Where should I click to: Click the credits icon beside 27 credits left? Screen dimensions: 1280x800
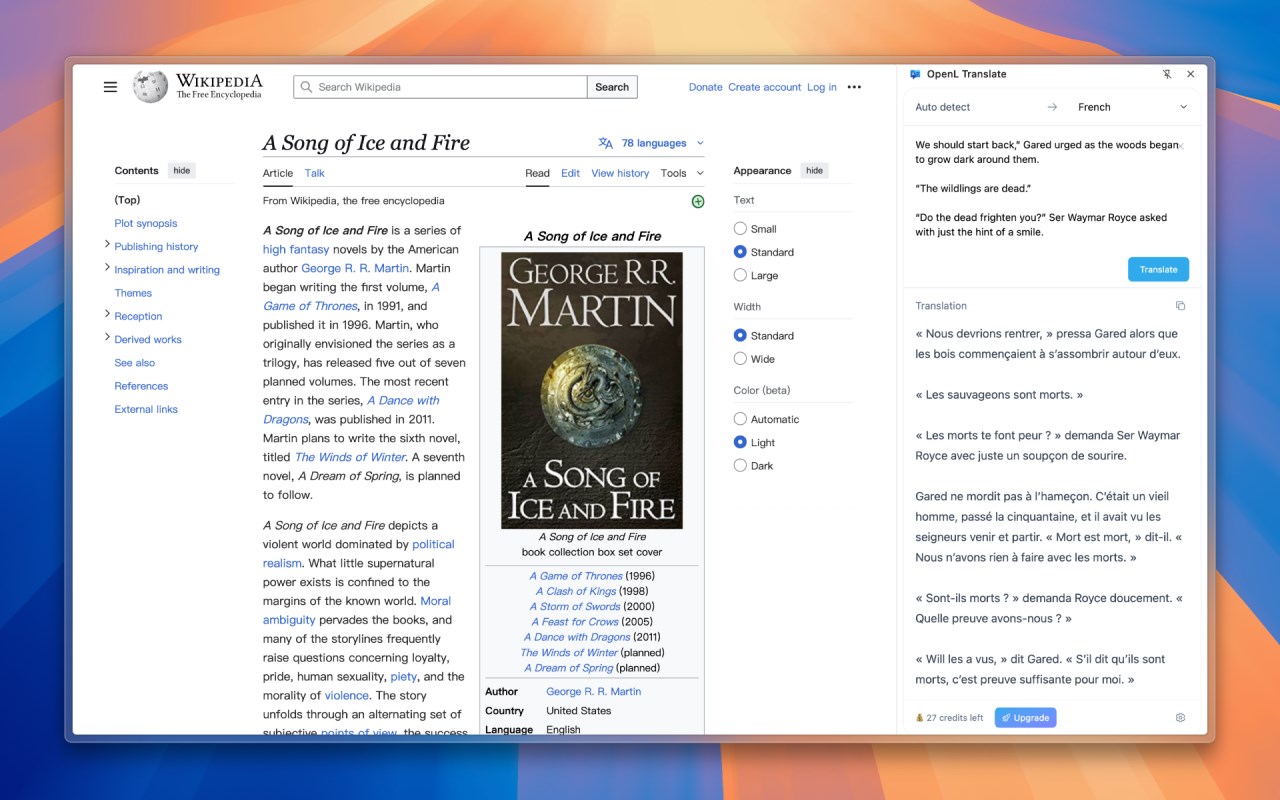(919, 718)
